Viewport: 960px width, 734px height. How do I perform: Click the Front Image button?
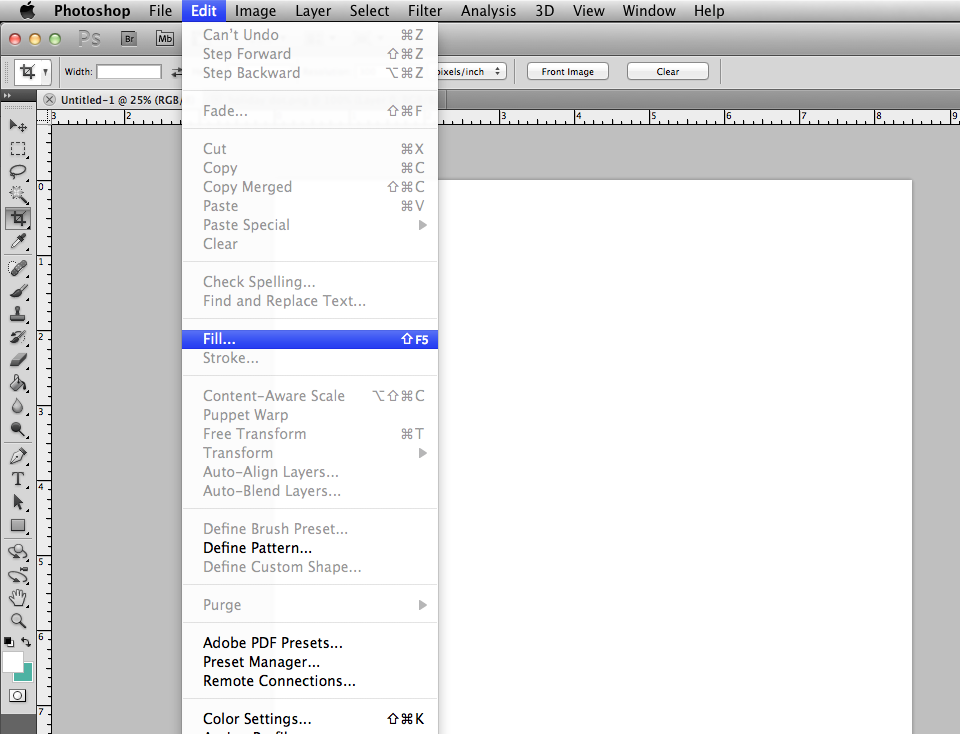click(x=568, y=72)
